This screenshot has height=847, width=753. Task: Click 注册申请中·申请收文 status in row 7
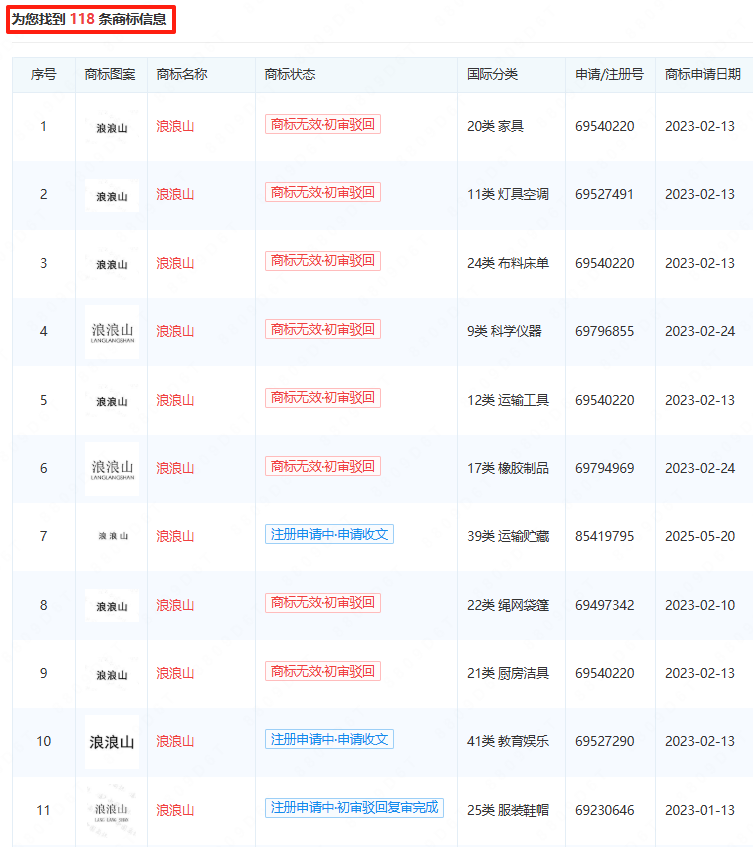coord(330,534)
